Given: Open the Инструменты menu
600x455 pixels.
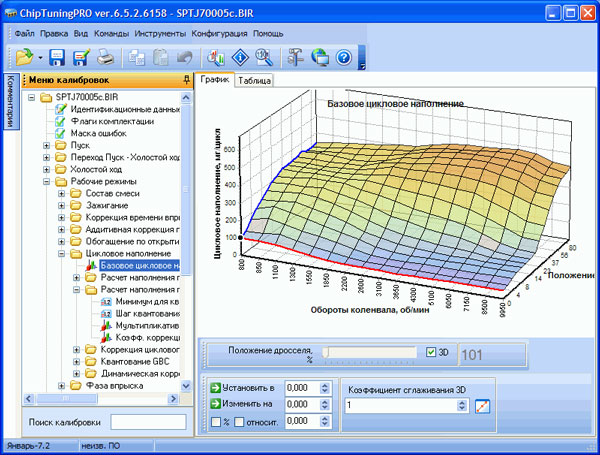Looking at the screenshot, I should (162, 34).
